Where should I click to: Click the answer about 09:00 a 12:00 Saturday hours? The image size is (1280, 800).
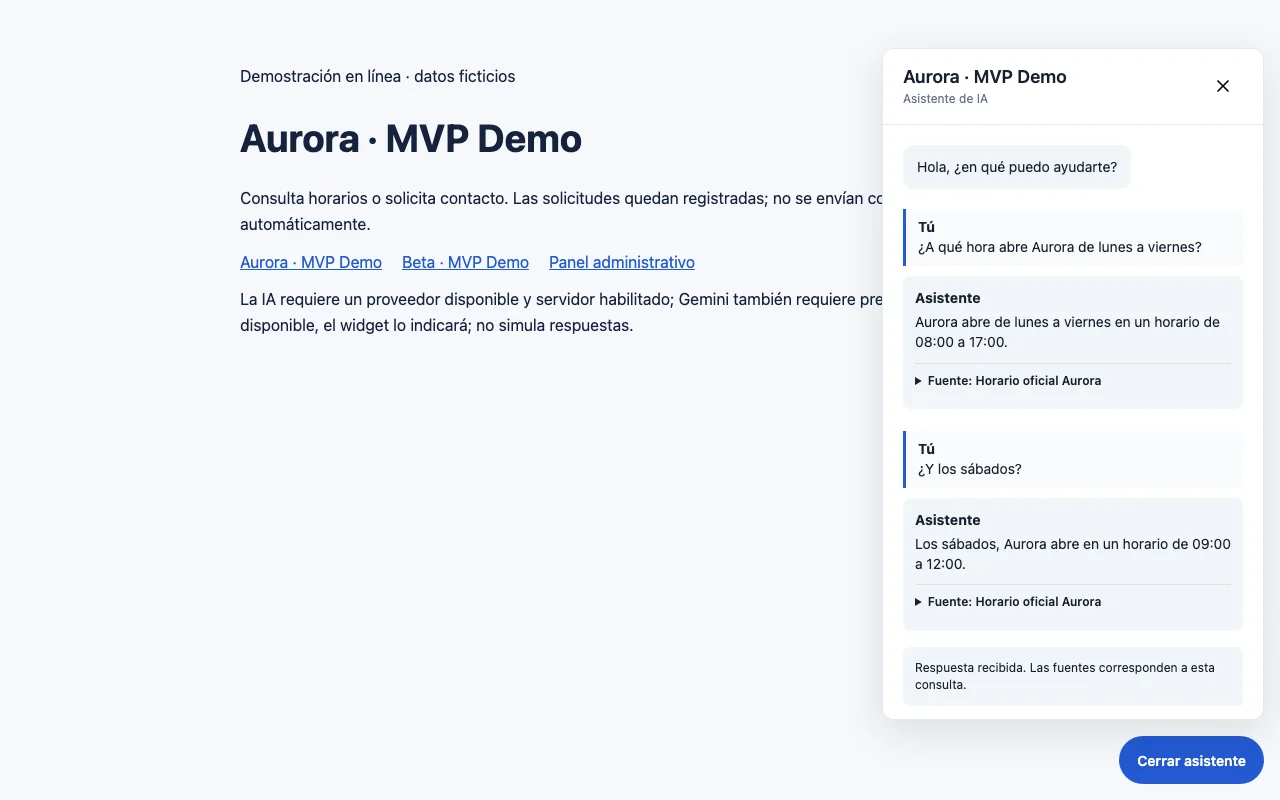[x=1073, y=554]
